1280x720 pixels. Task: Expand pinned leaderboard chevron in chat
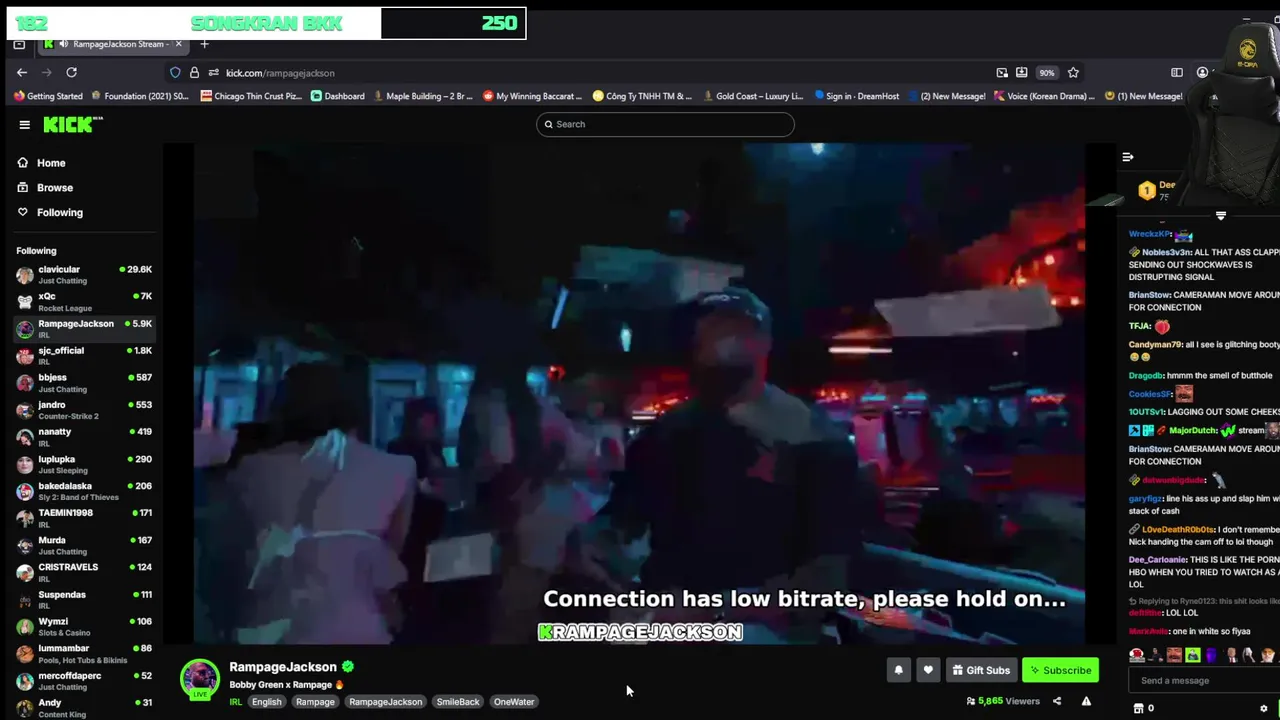coord(1220,216)
